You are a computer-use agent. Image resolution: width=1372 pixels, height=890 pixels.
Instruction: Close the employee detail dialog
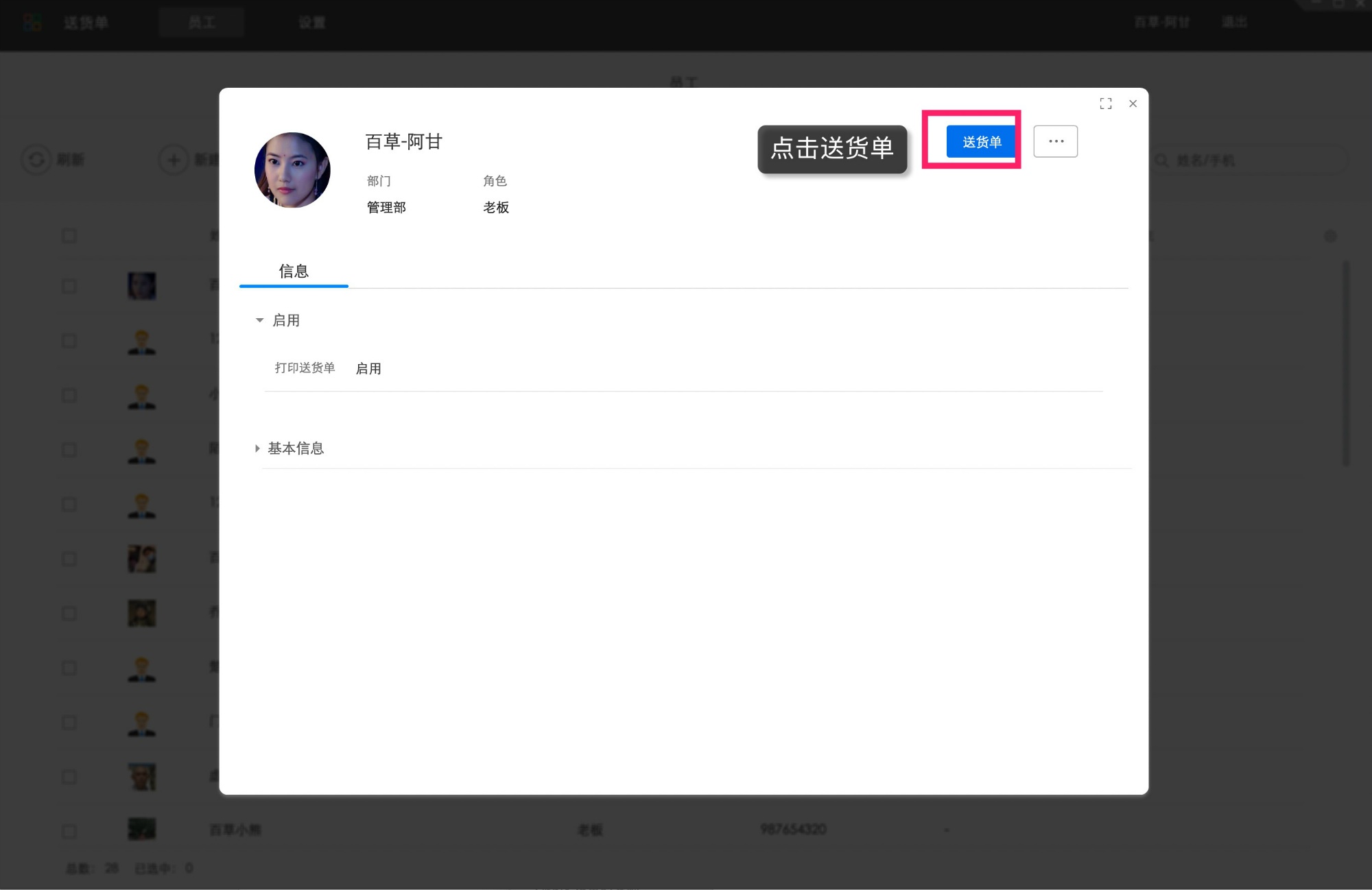pos(1133,104)
